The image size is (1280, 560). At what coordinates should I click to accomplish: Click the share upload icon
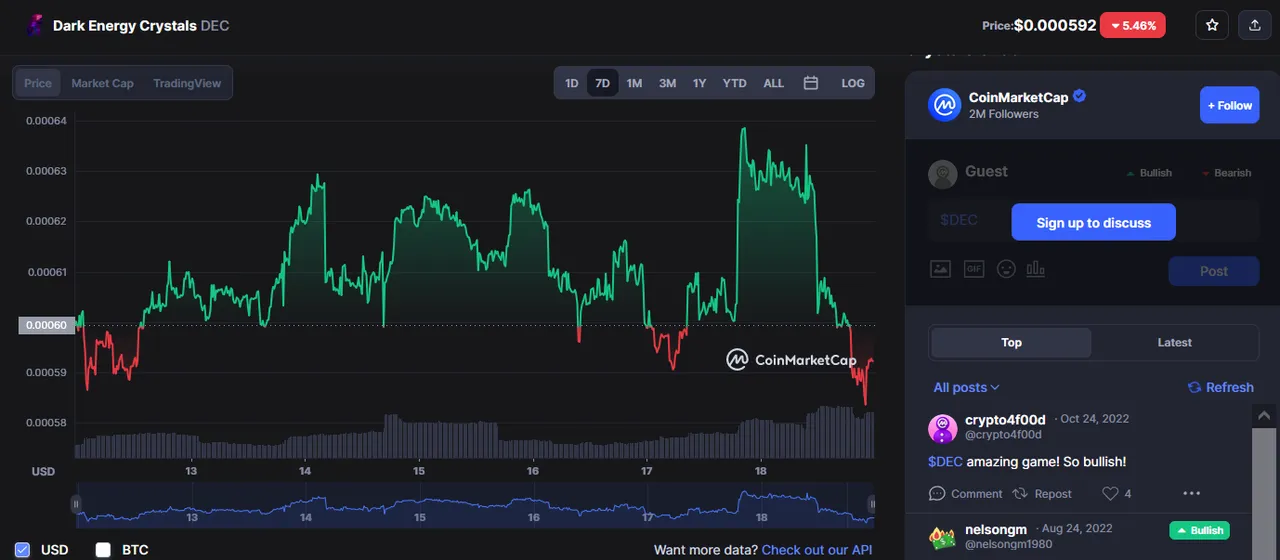coord(1255,26)
